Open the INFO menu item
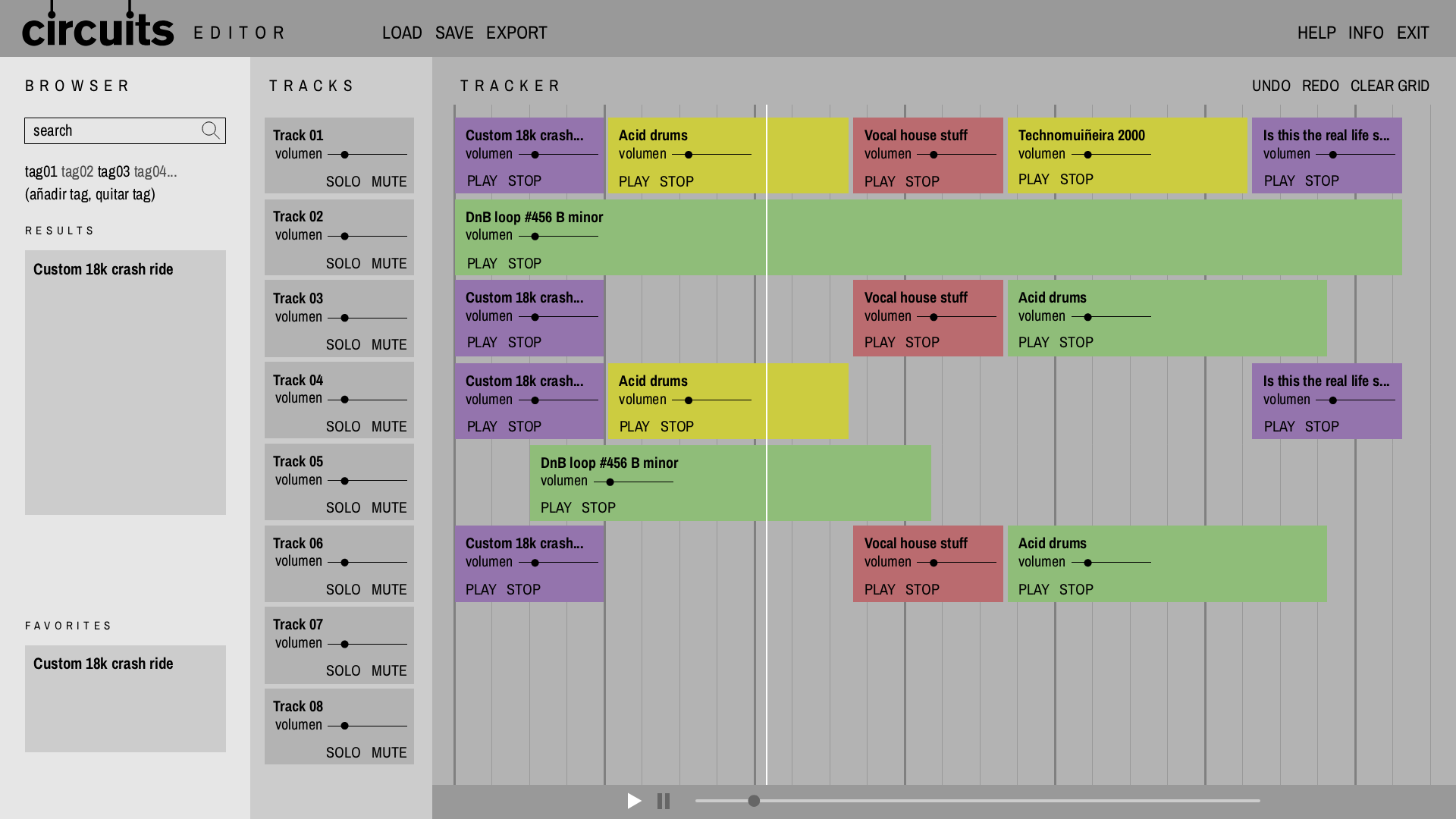 (x=1366, y=33)
